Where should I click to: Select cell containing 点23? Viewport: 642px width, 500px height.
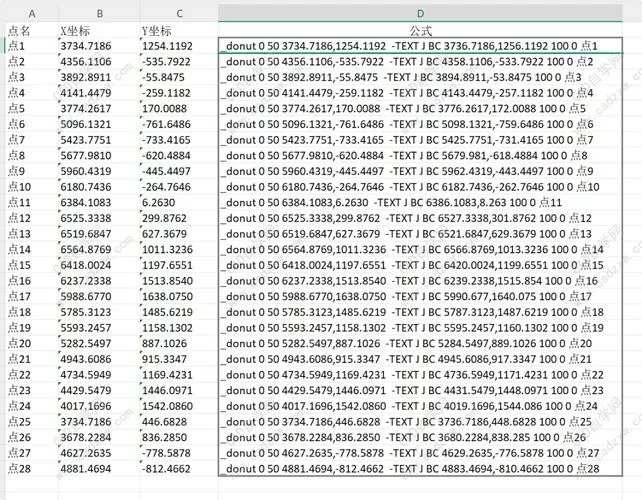click(32, 390)
